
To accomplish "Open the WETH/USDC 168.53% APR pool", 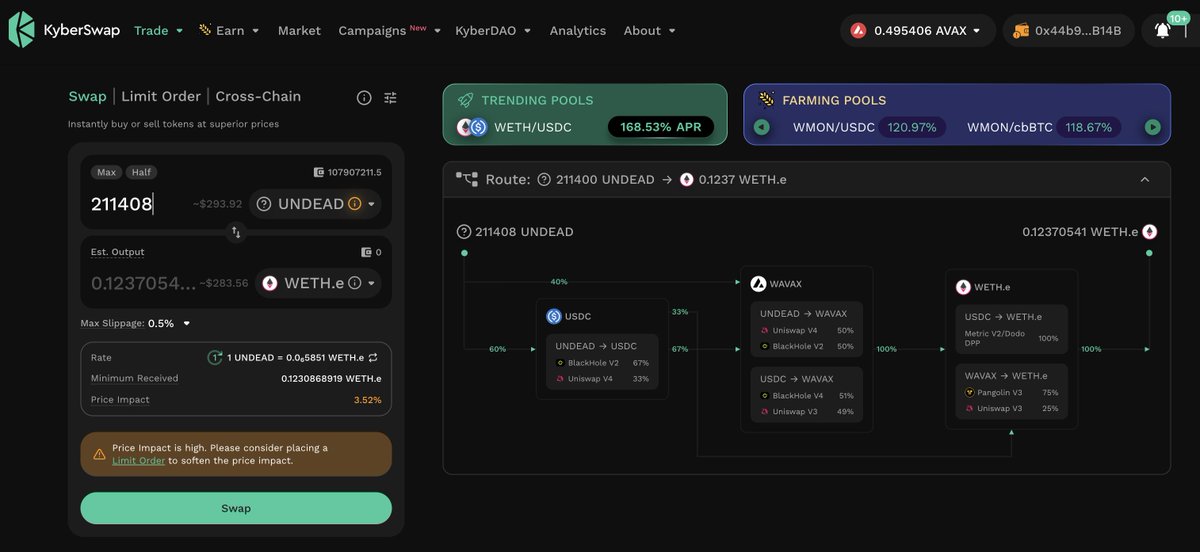I will pos(585,127).
